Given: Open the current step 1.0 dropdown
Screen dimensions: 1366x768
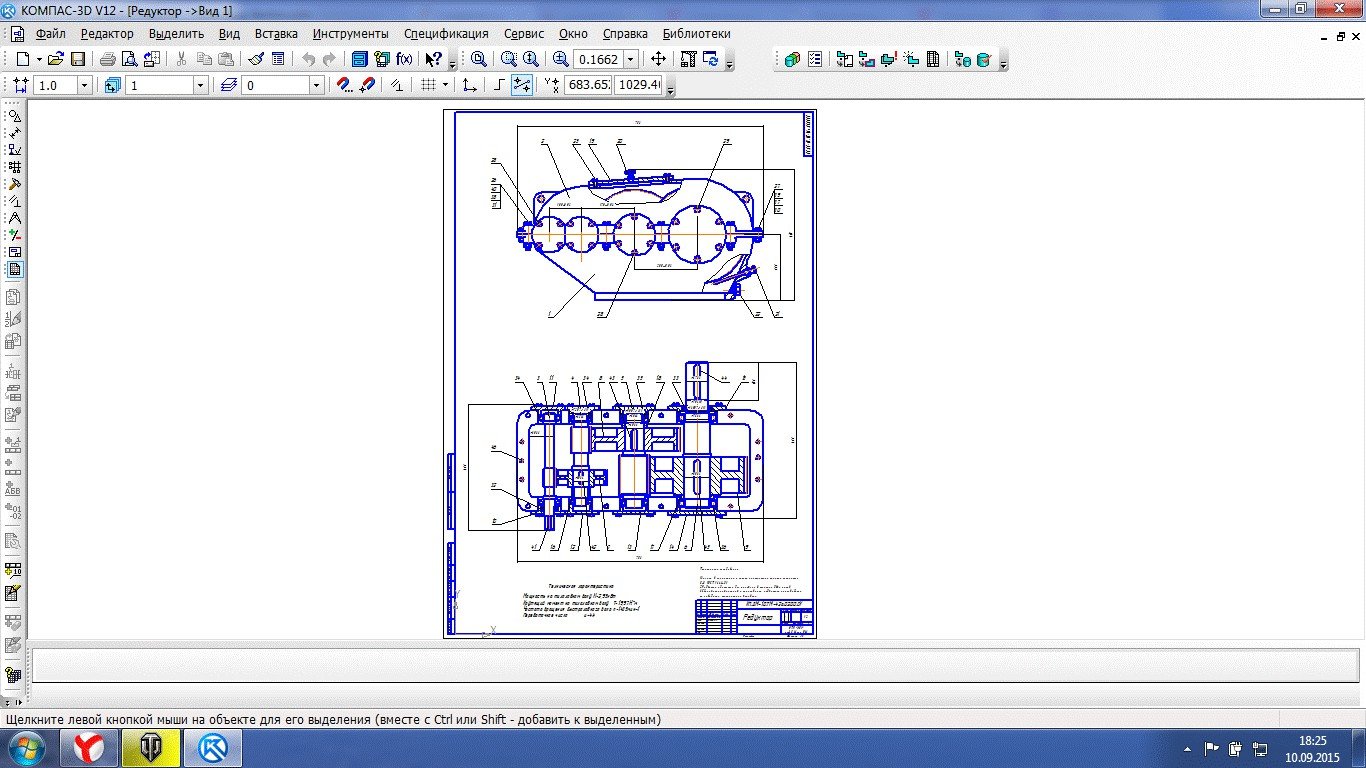Looking at the screenshot, I should tap(84, 86).
